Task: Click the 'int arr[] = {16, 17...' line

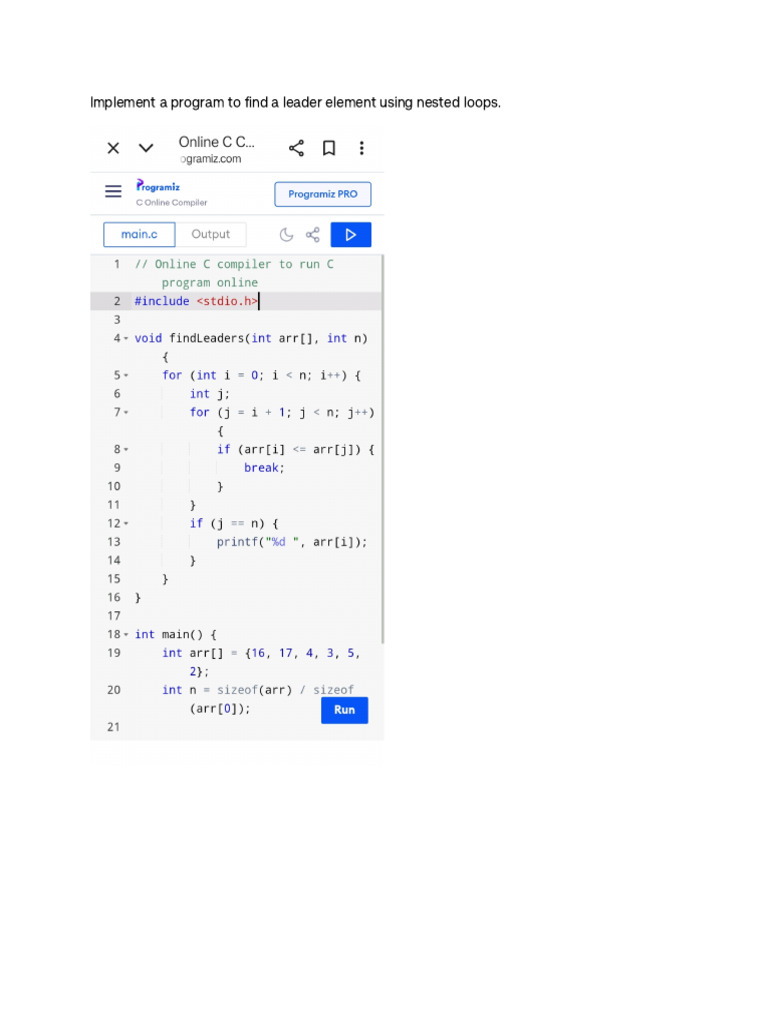Action: point(261,653)
